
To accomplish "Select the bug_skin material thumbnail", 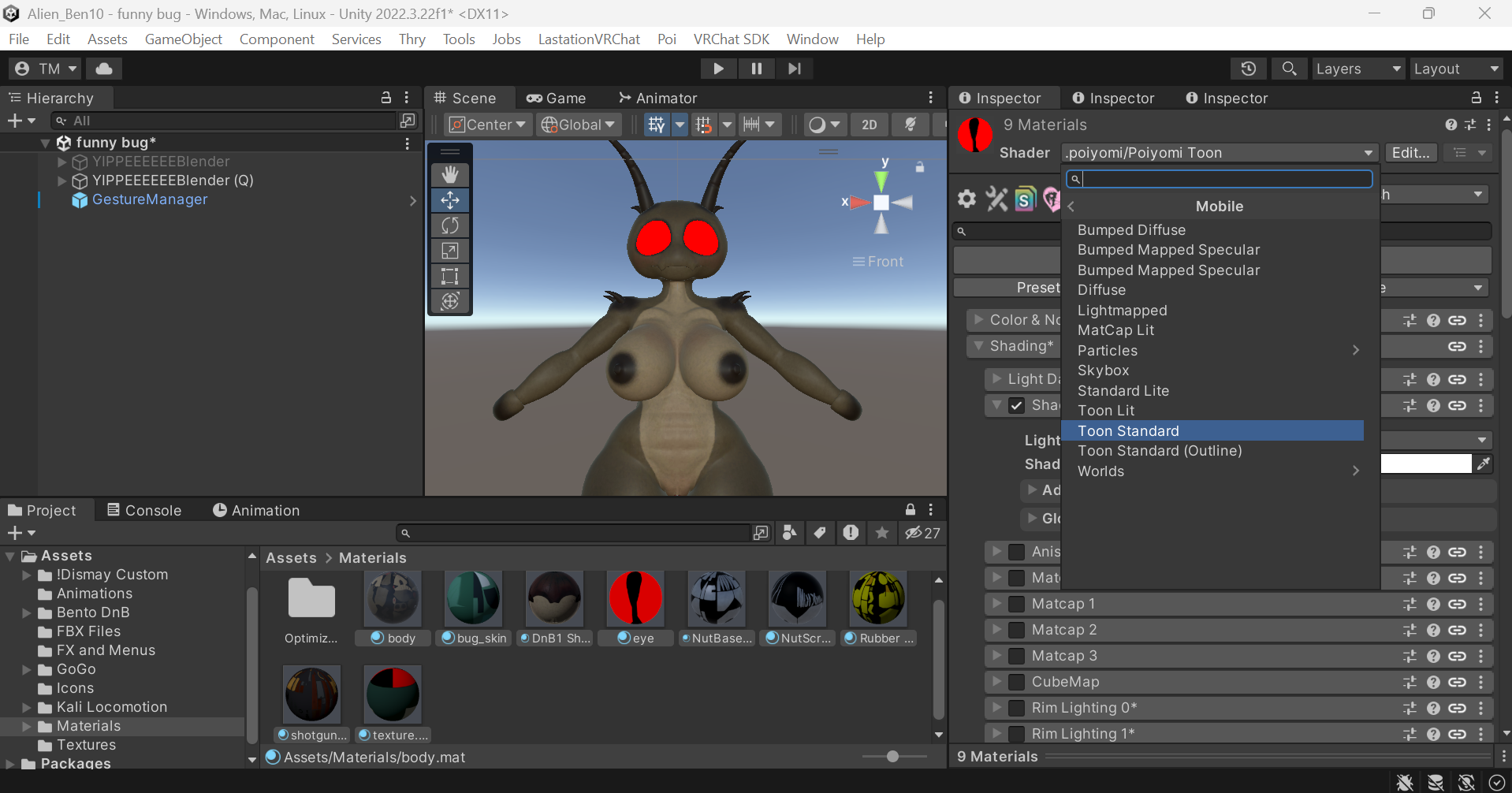I will (473, 598).
